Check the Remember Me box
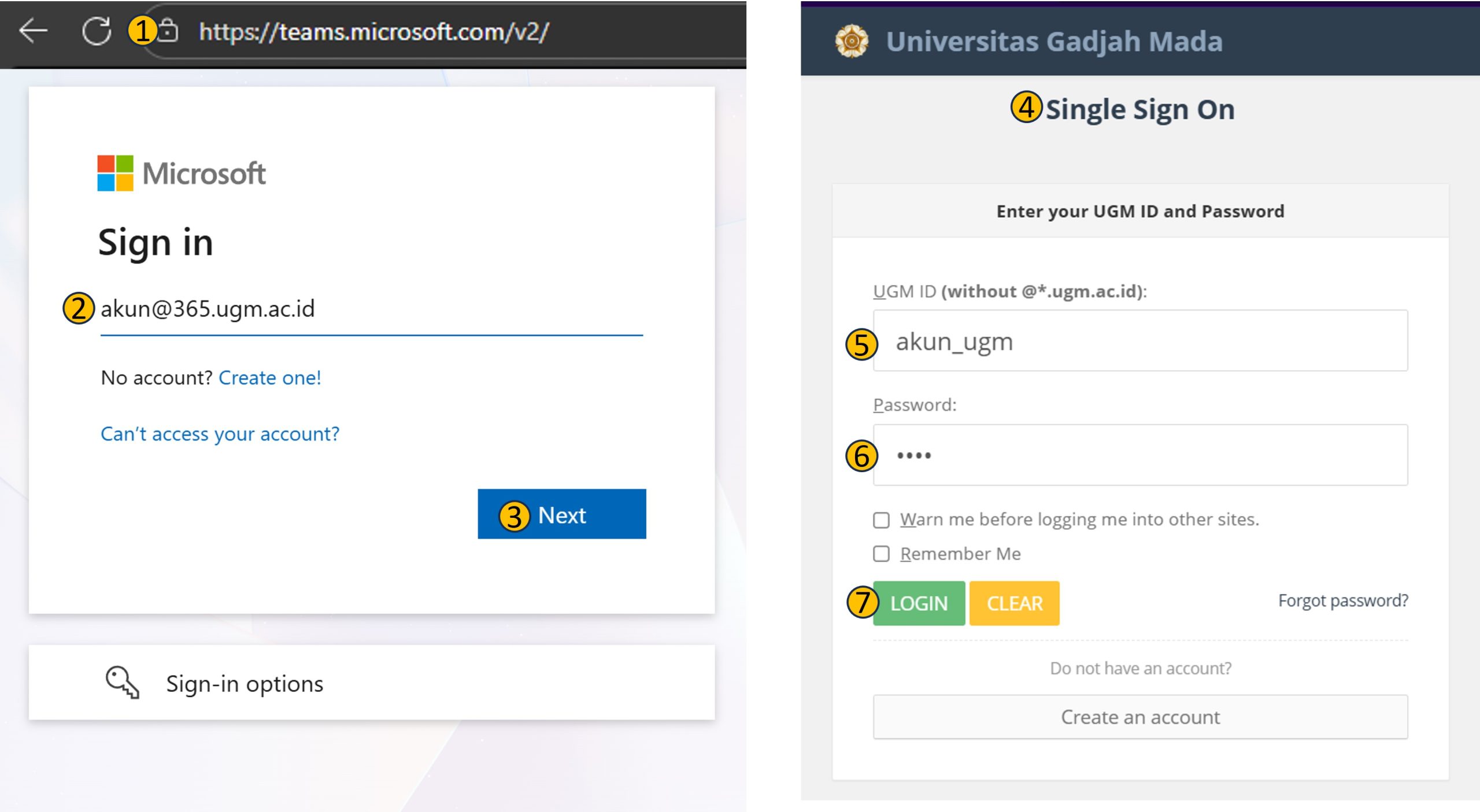This screenshot has height=812, width=1480. click(x=881, y=554)
